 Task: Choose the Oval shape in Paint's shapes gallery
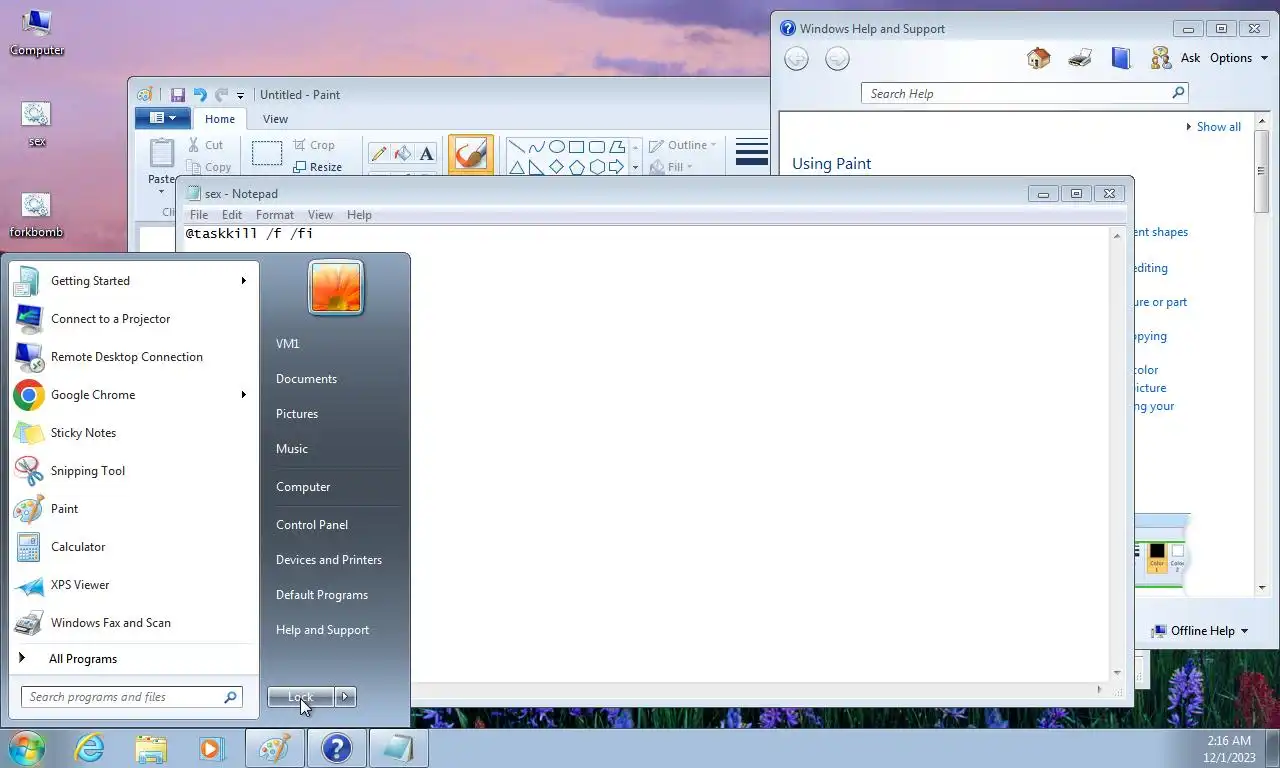pos(557,147)
